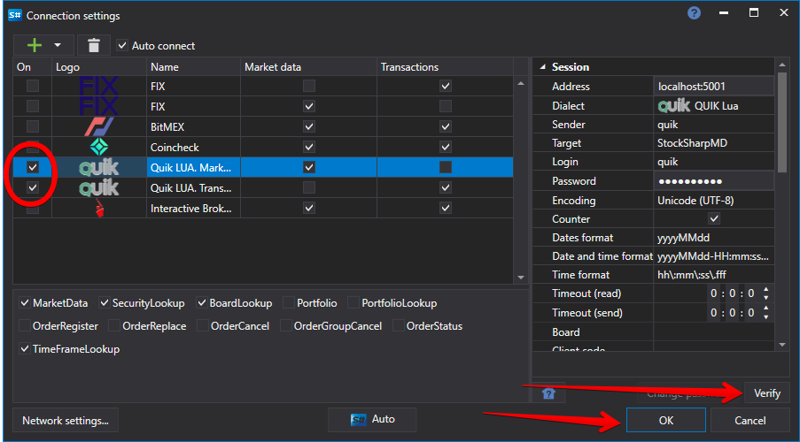
Task: Enable the PortfolioLookup checkbox
Action: pyautogui.click(x=354, y=303)
